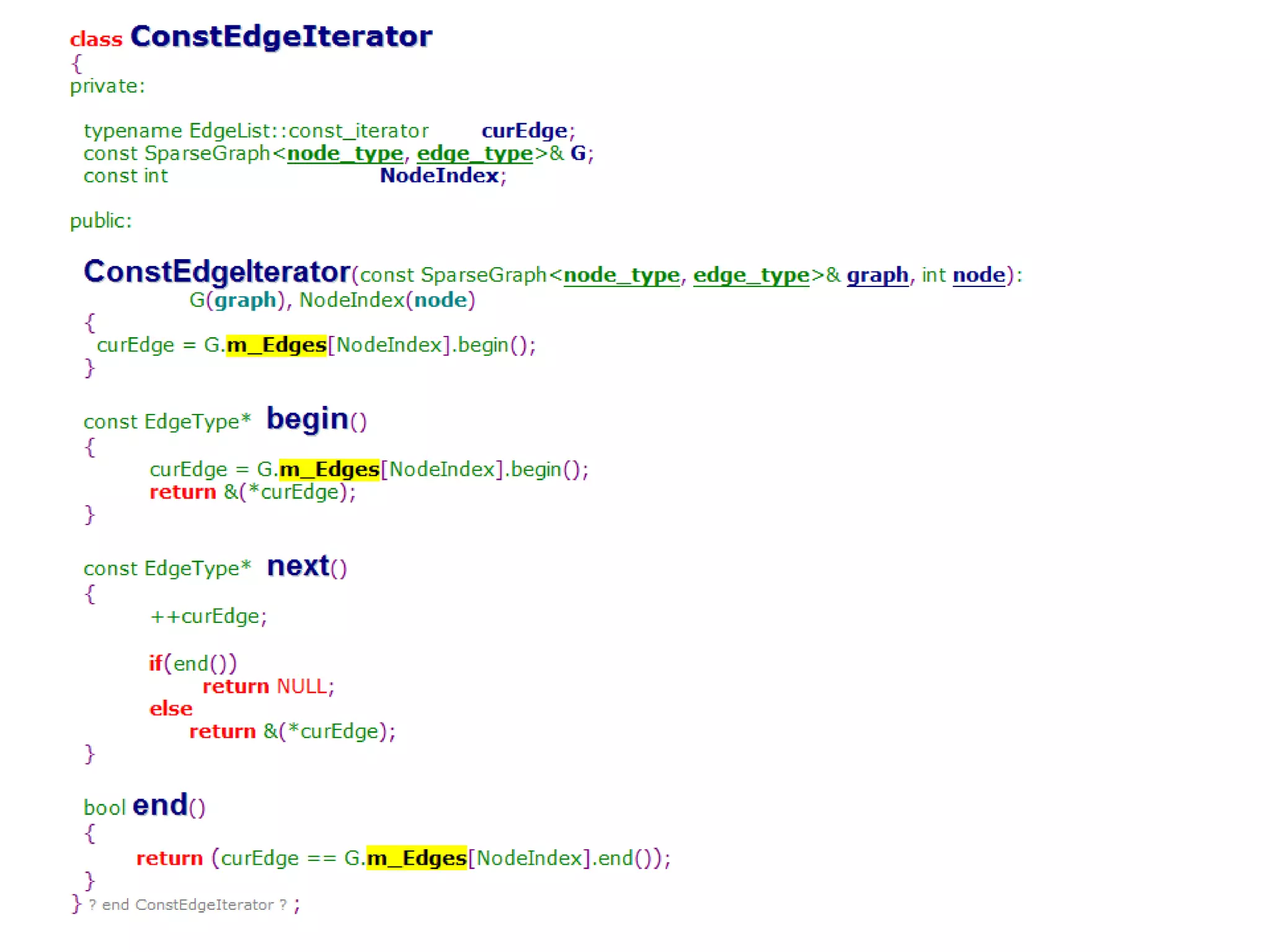Select the 'private:' access label
This screenshot has height=952, width=1270.
[x=107, y=86]
